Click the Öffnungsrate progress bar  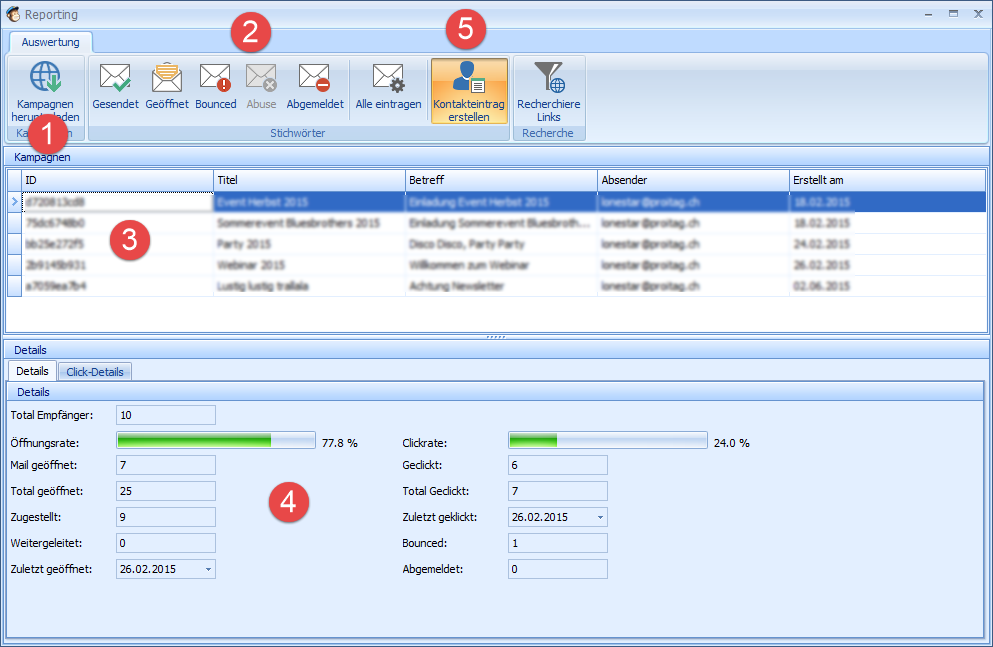(215, 441)
